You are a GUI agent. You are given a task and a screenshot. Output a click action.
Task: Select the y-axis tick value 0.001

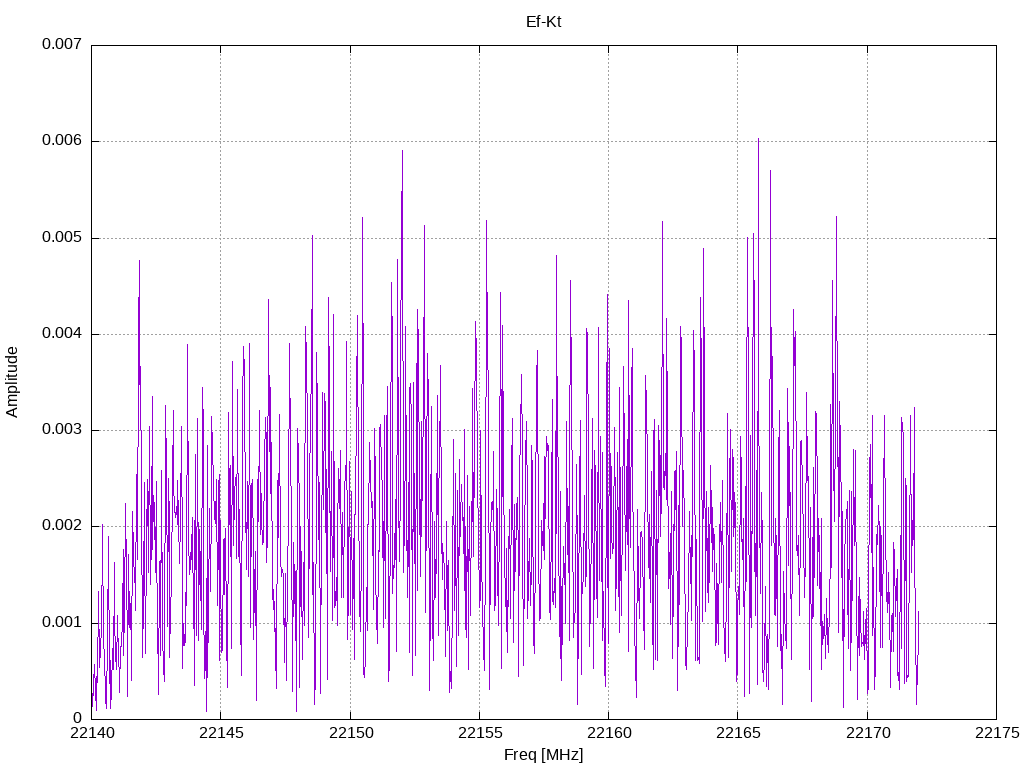[62, 622]
